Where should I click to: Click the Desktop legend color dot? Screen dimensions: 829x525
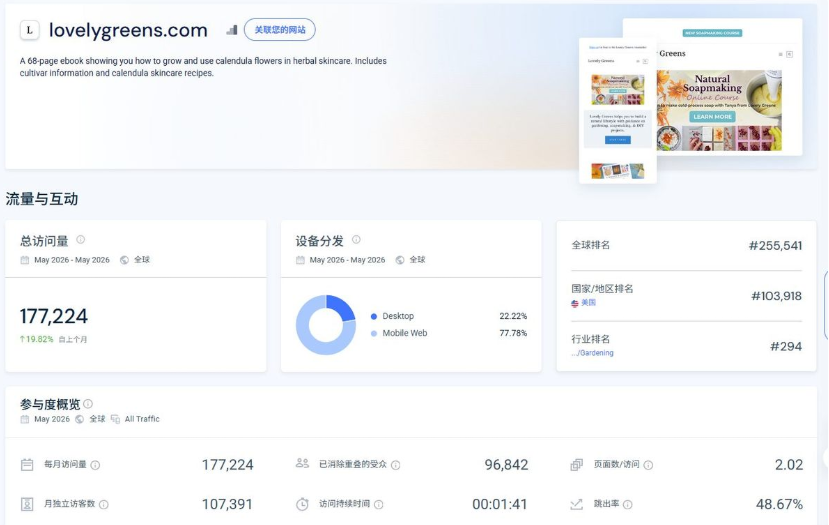coord(374,317)
